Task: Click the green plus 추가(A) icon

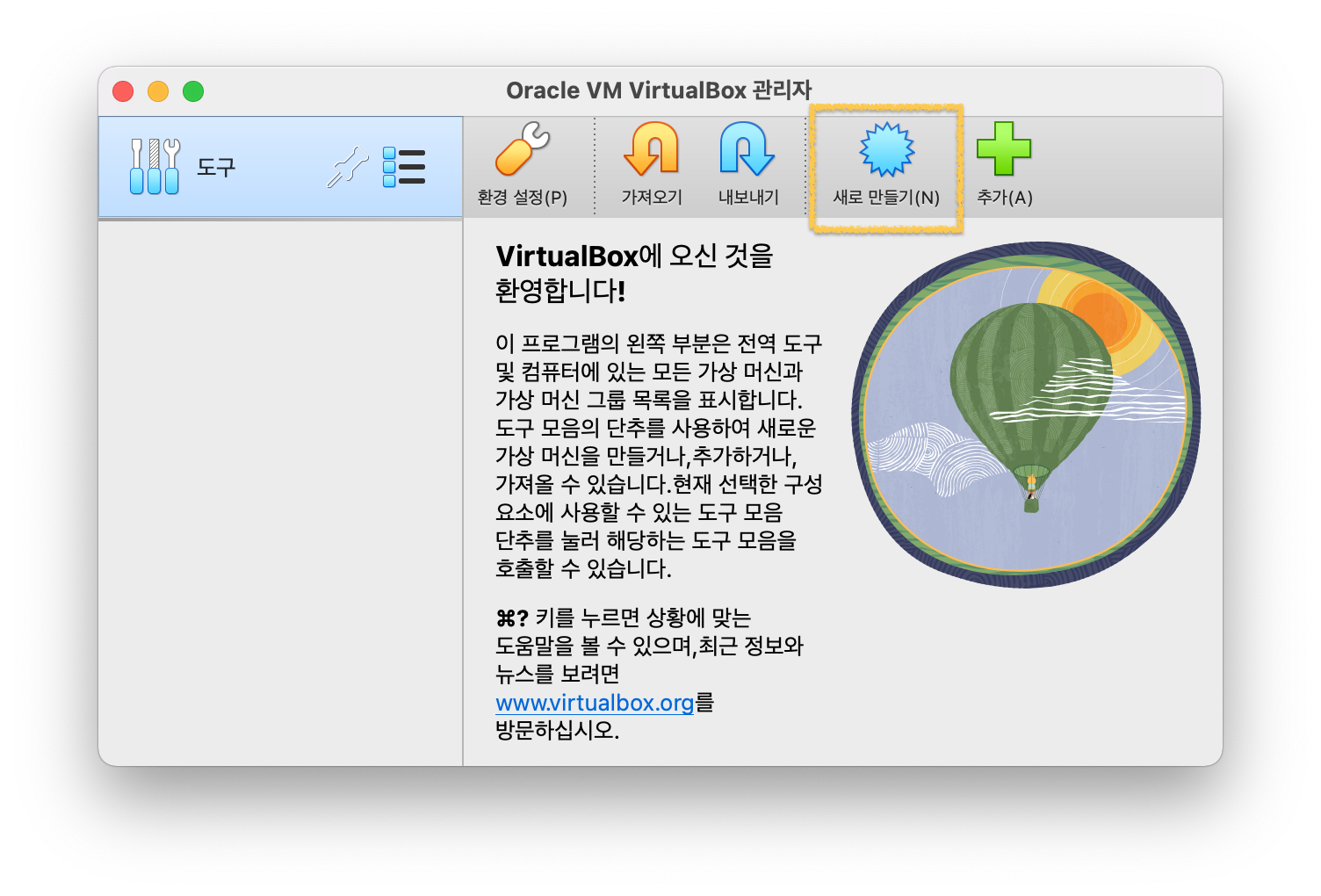Action: coord(1004,148)
